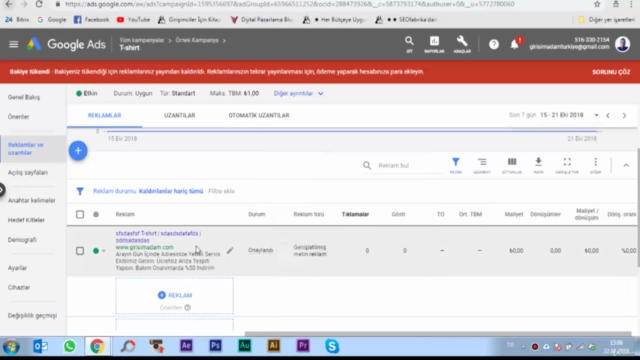The image size is (640, 360).
Task: Open Genel Bakış in sidebar
Action: coord(24,97)
